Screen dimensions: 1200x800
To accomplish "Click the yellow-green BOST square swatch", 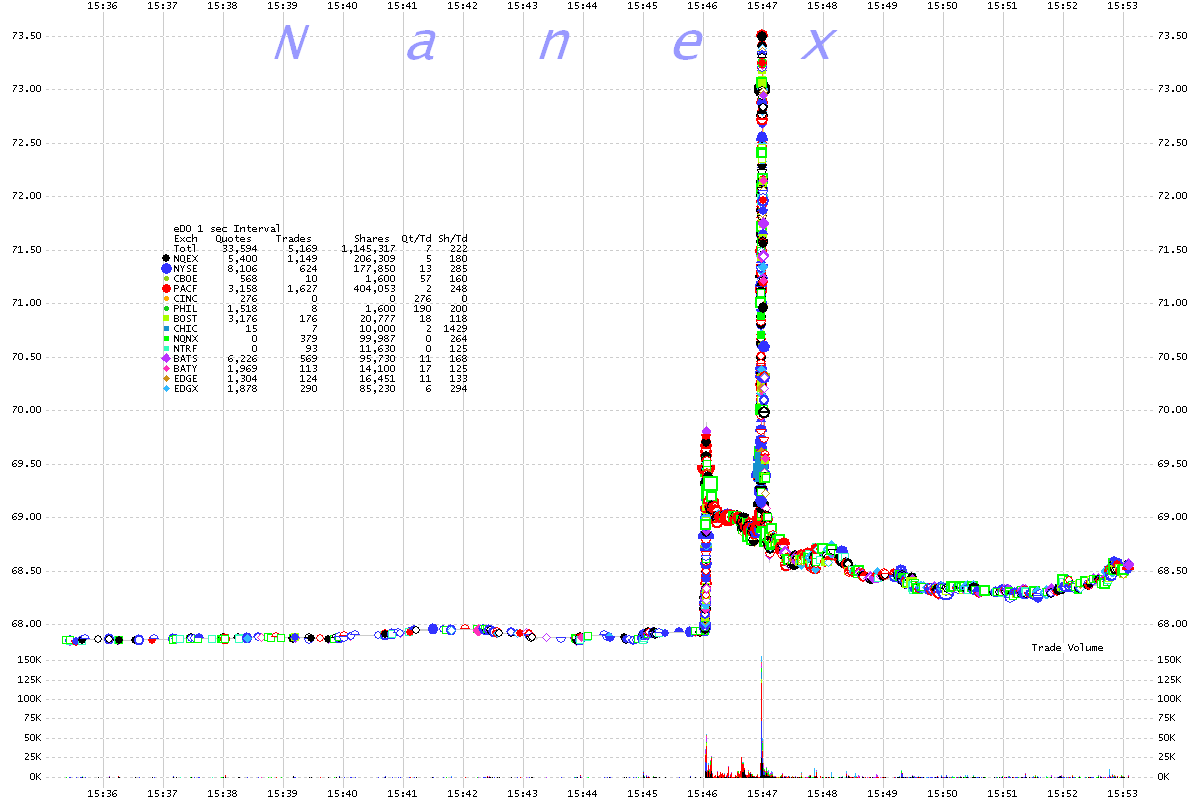I will pos(166,318).
